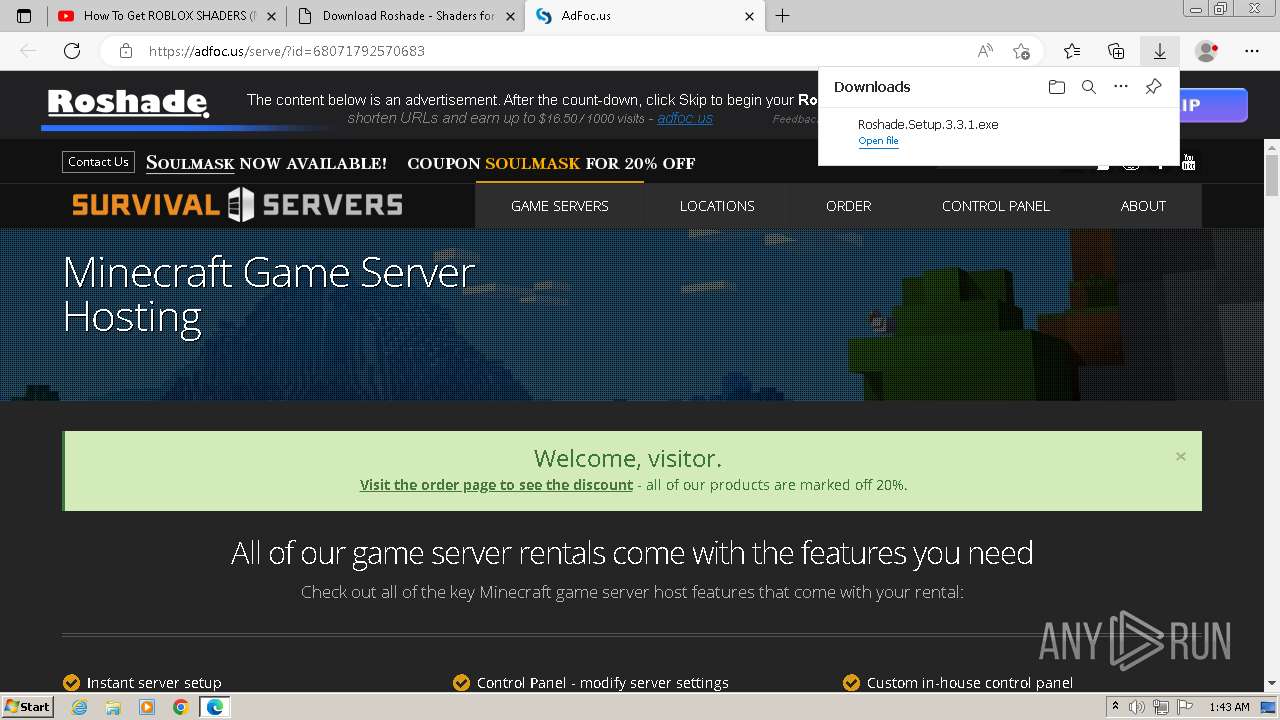
Task: Close the Download Roshade tab
Action: 511,16
